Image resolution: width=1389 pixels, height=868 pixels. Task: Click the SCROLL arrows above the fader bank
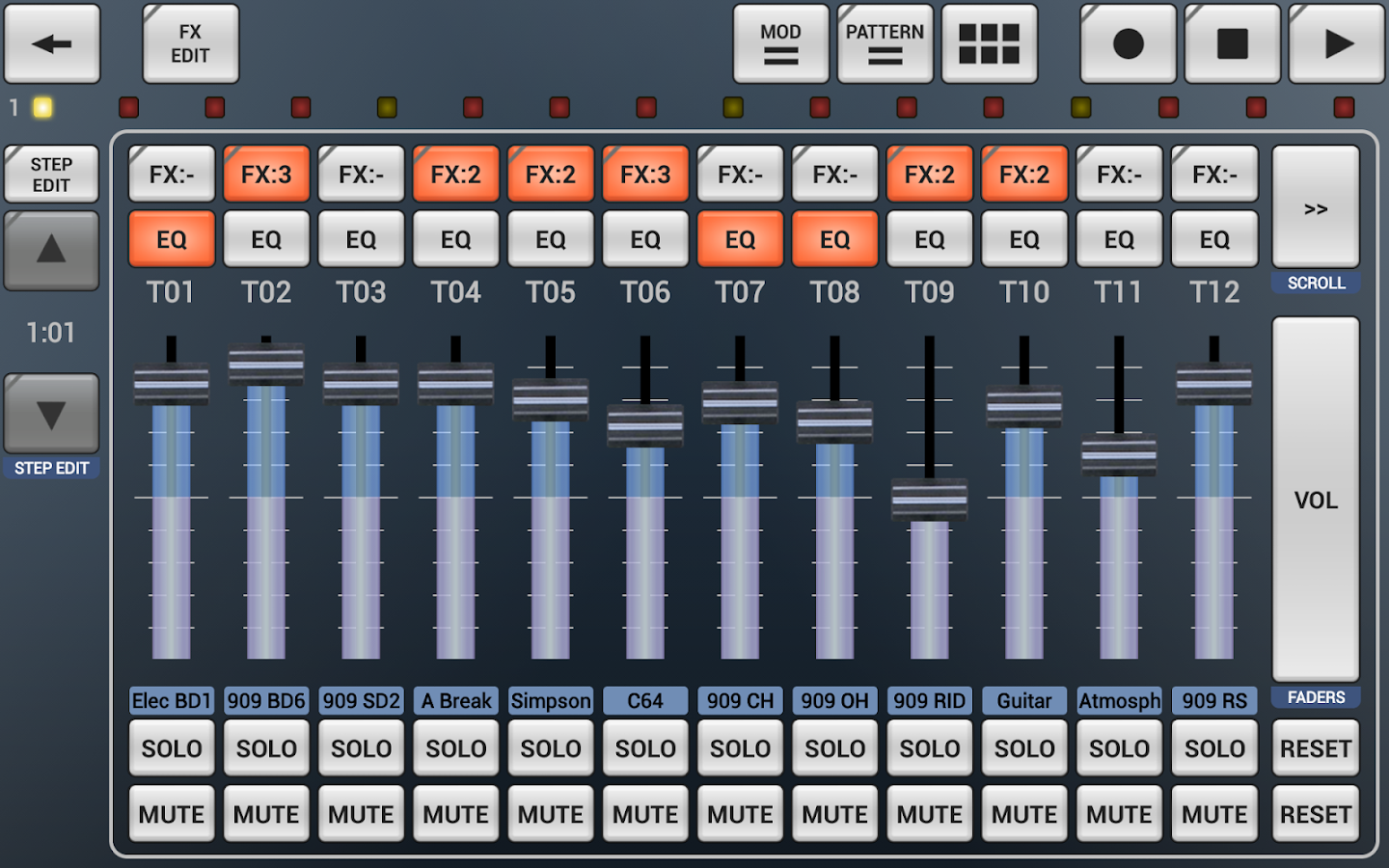click(1316, 207)
